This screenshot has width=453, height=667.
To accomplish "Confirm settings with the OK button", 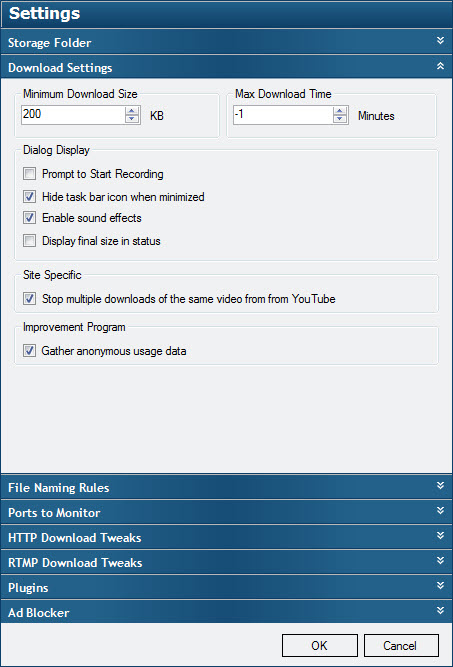I will pyautogui.click(x=319, y=646).
